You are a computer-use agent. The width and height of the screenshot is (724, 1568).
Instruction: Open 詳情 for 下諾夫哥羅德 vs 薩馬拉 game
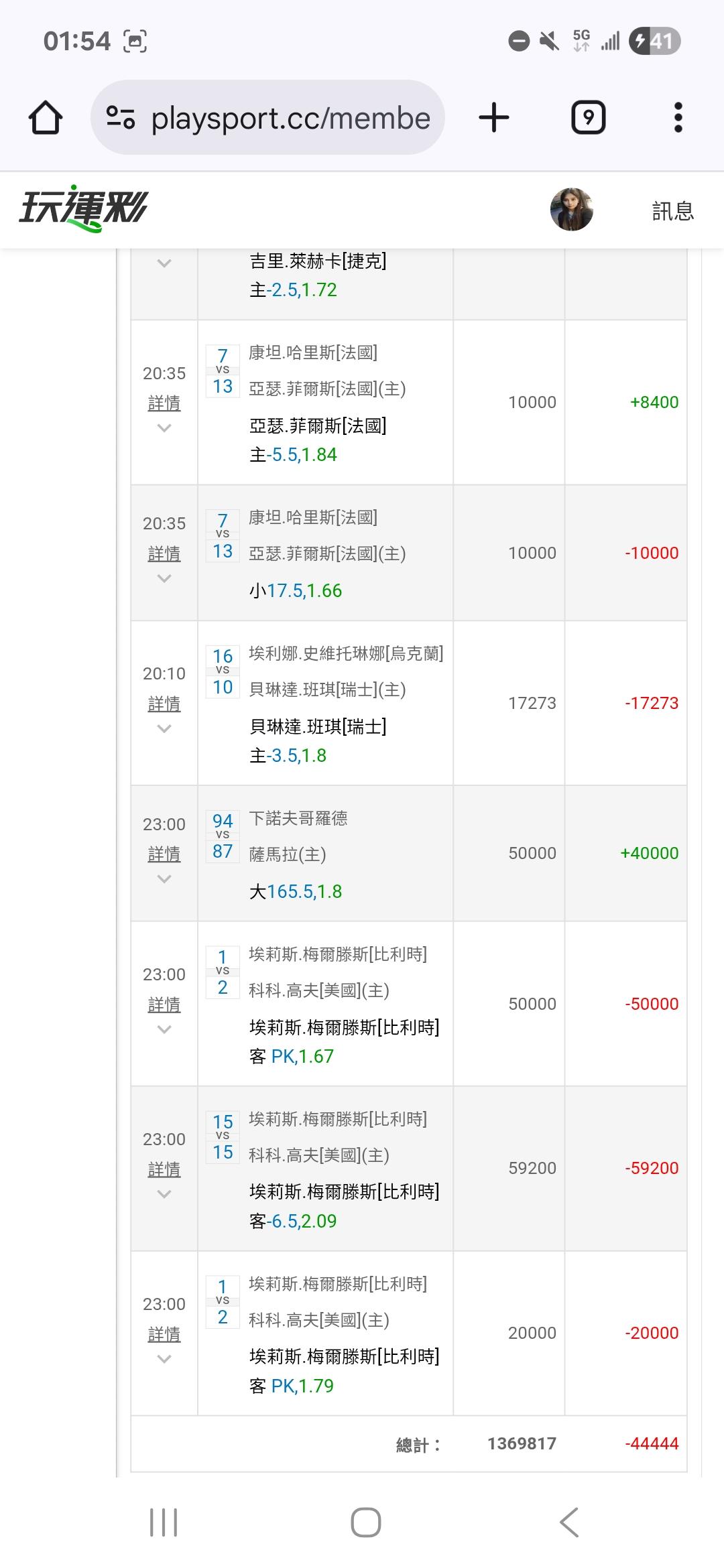tap(164, 854)
